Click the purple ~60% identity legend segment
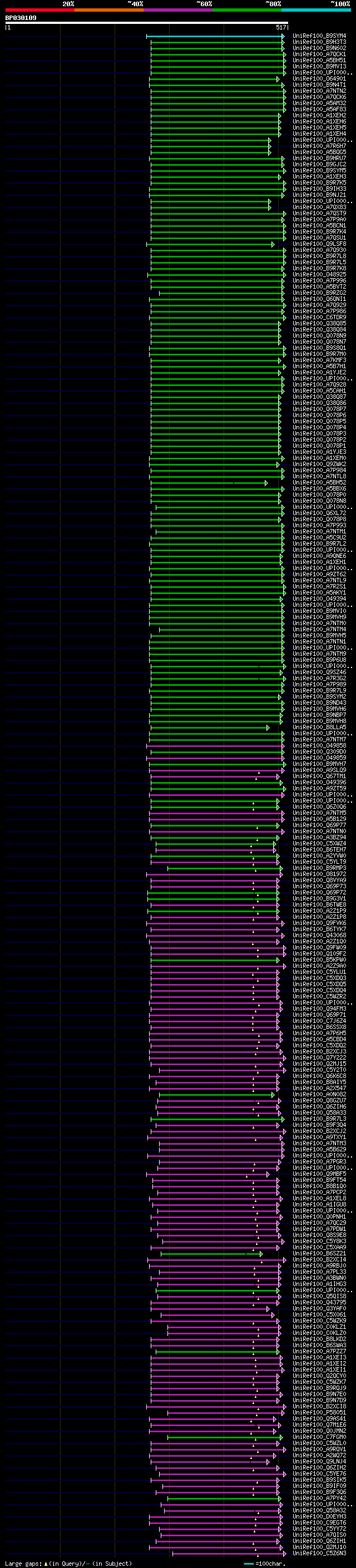 point(179,10)
